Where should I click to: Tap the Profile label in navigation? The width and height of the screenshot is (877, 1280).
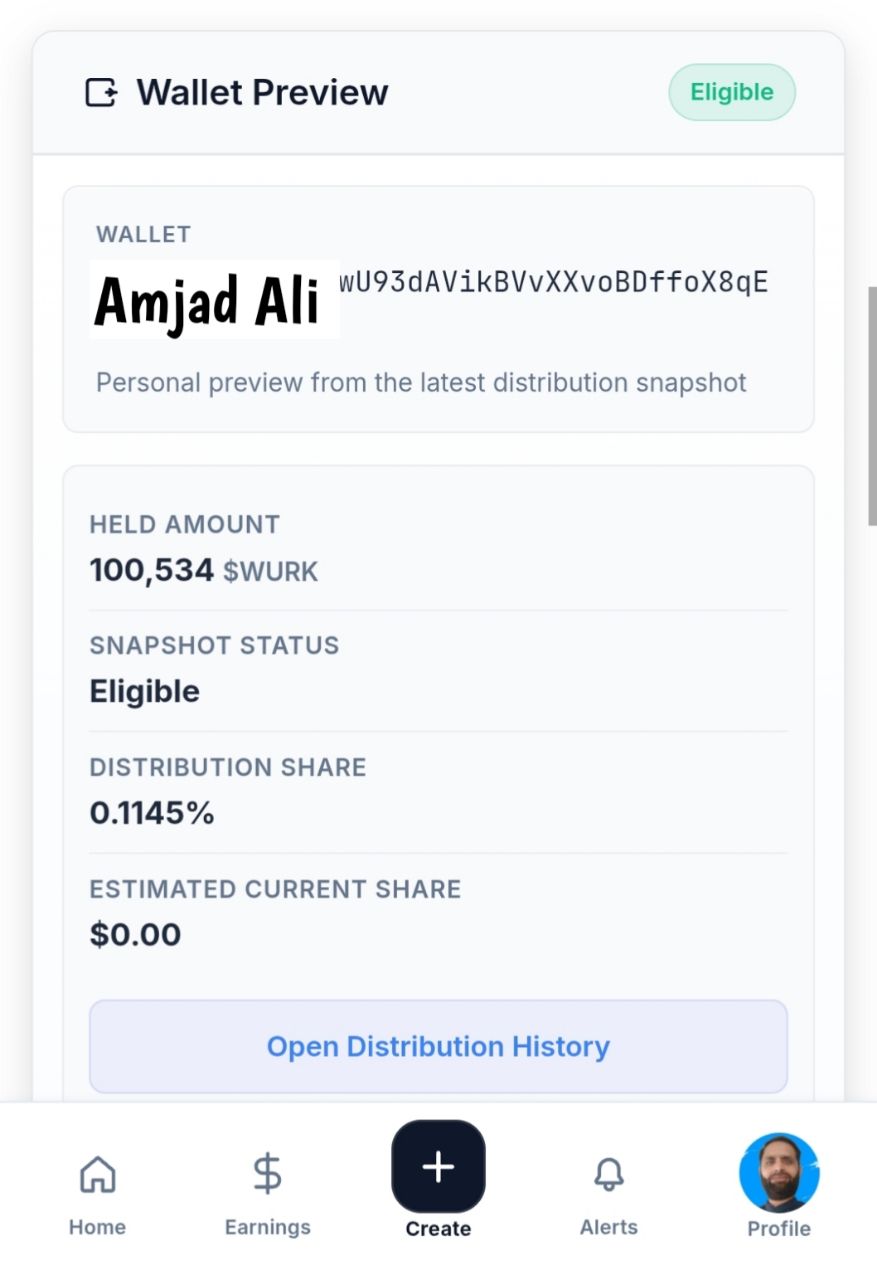click(779, 1229)
